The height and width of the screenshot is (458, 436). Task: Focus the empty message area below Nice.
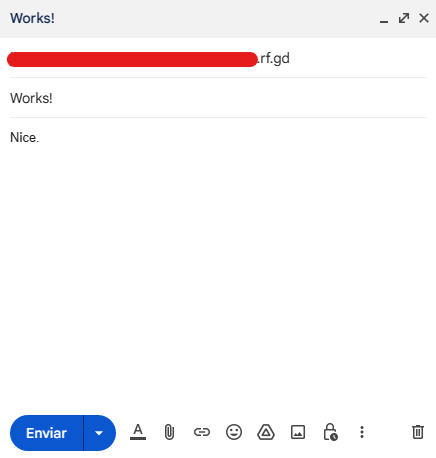pyautogui.click(x=218, y=273)
